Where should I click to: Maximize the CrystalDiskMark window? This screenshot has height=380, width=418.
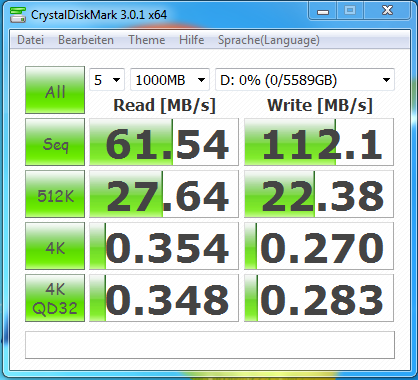coord(350,11)
